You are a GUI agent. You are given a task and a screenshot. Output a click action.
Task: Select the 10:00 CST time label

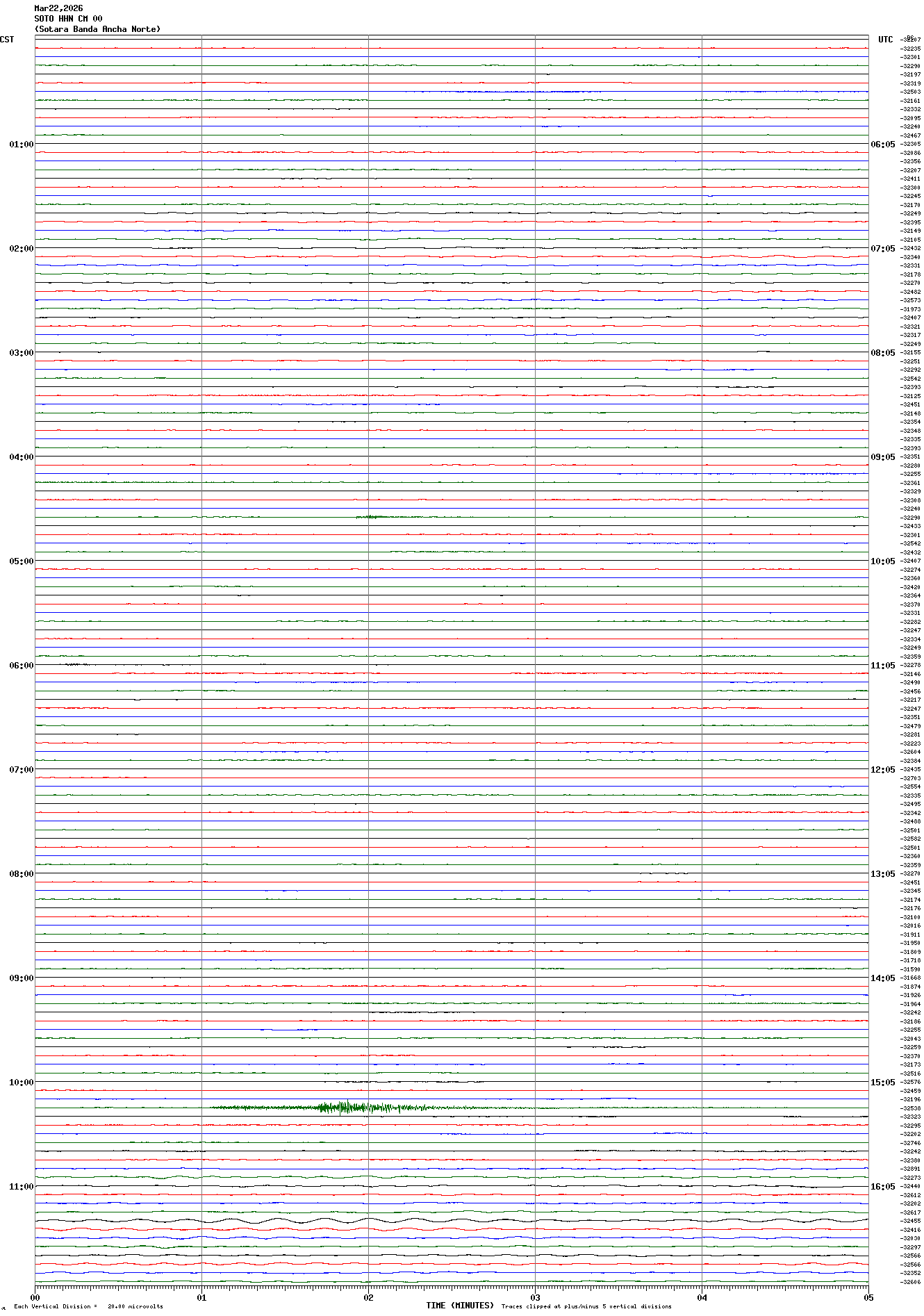[x=21, y=1083]
